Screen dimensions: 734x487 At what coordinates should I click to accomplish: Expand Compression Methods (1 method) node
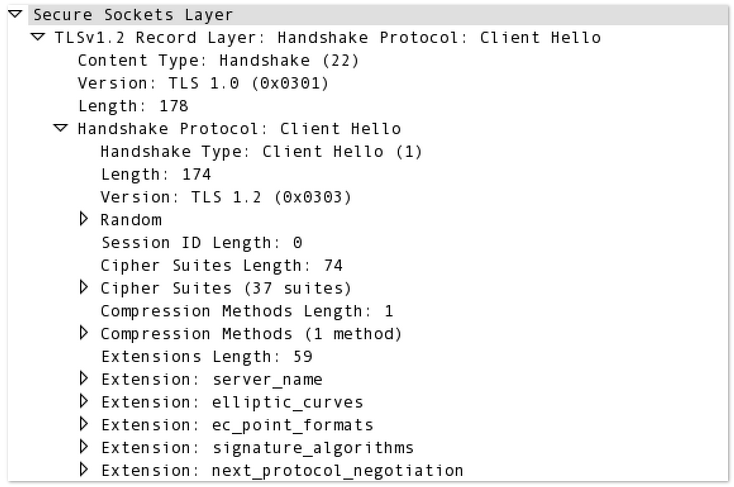tap(84, 333)
